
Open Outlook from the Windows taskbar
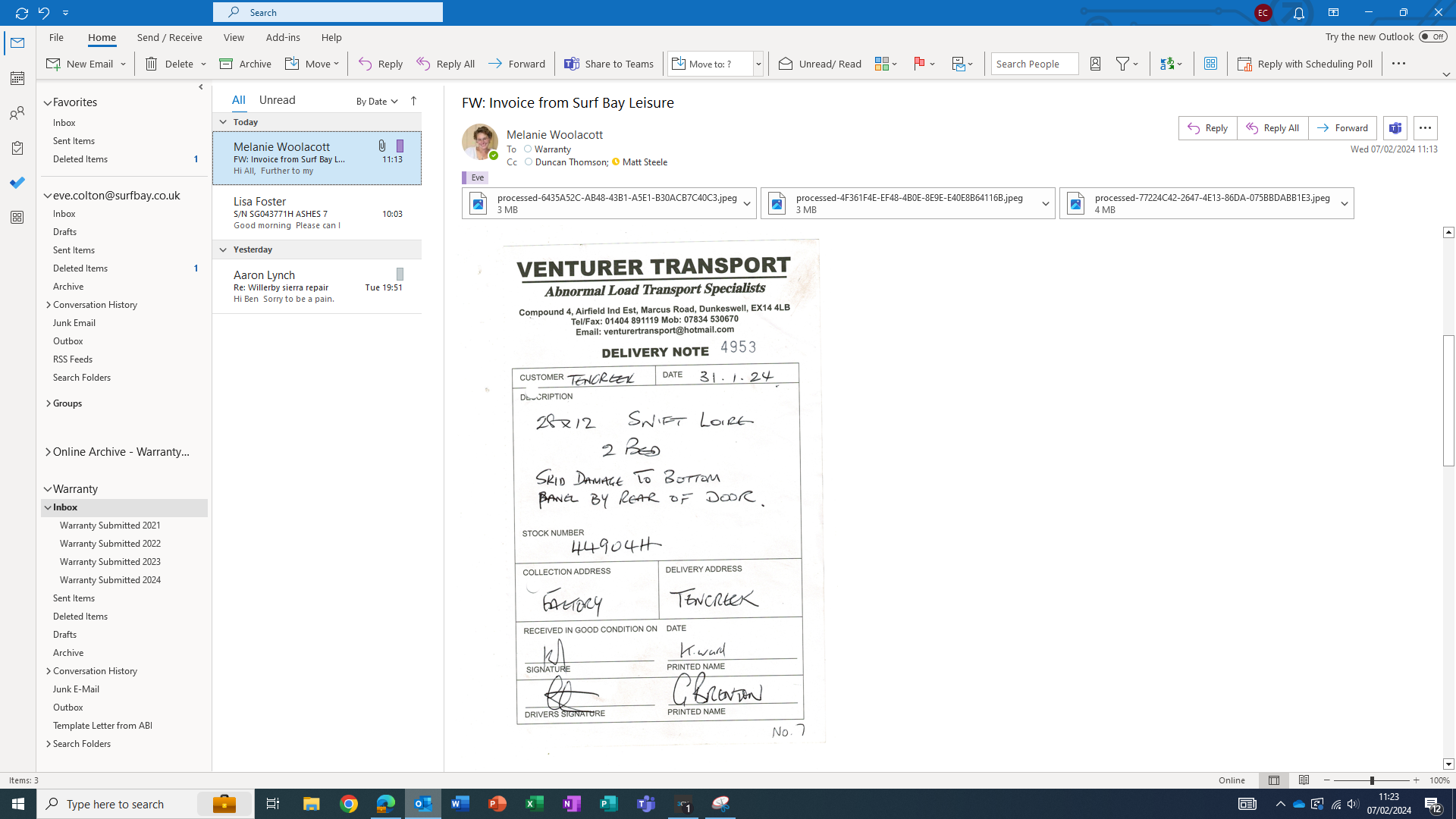tap(422, 804)
